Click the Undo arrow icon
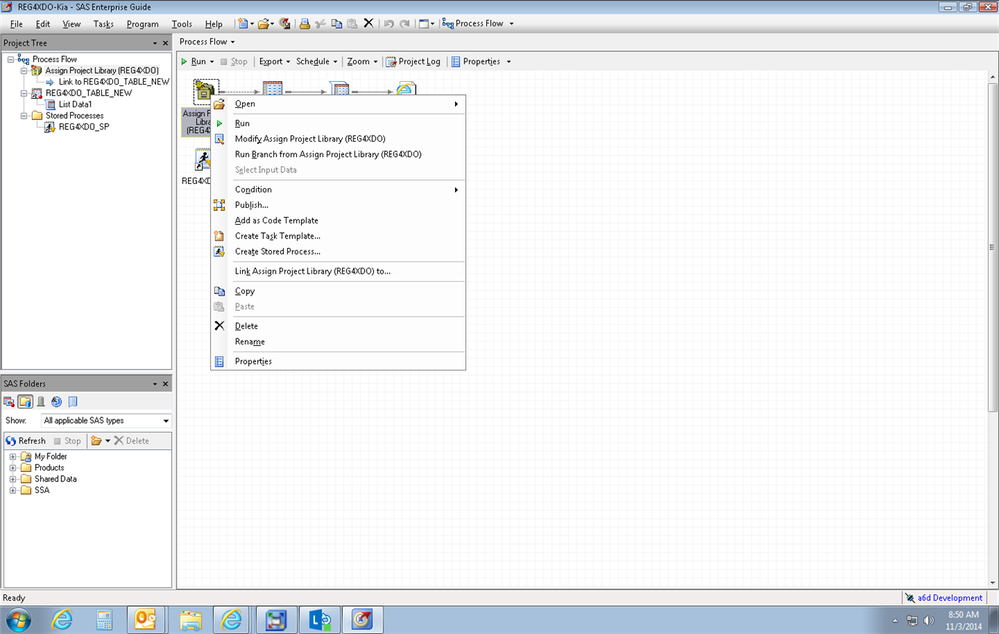The width and height of the screenshot is (999, 634). pyautogui.click(x=389, y=24)
